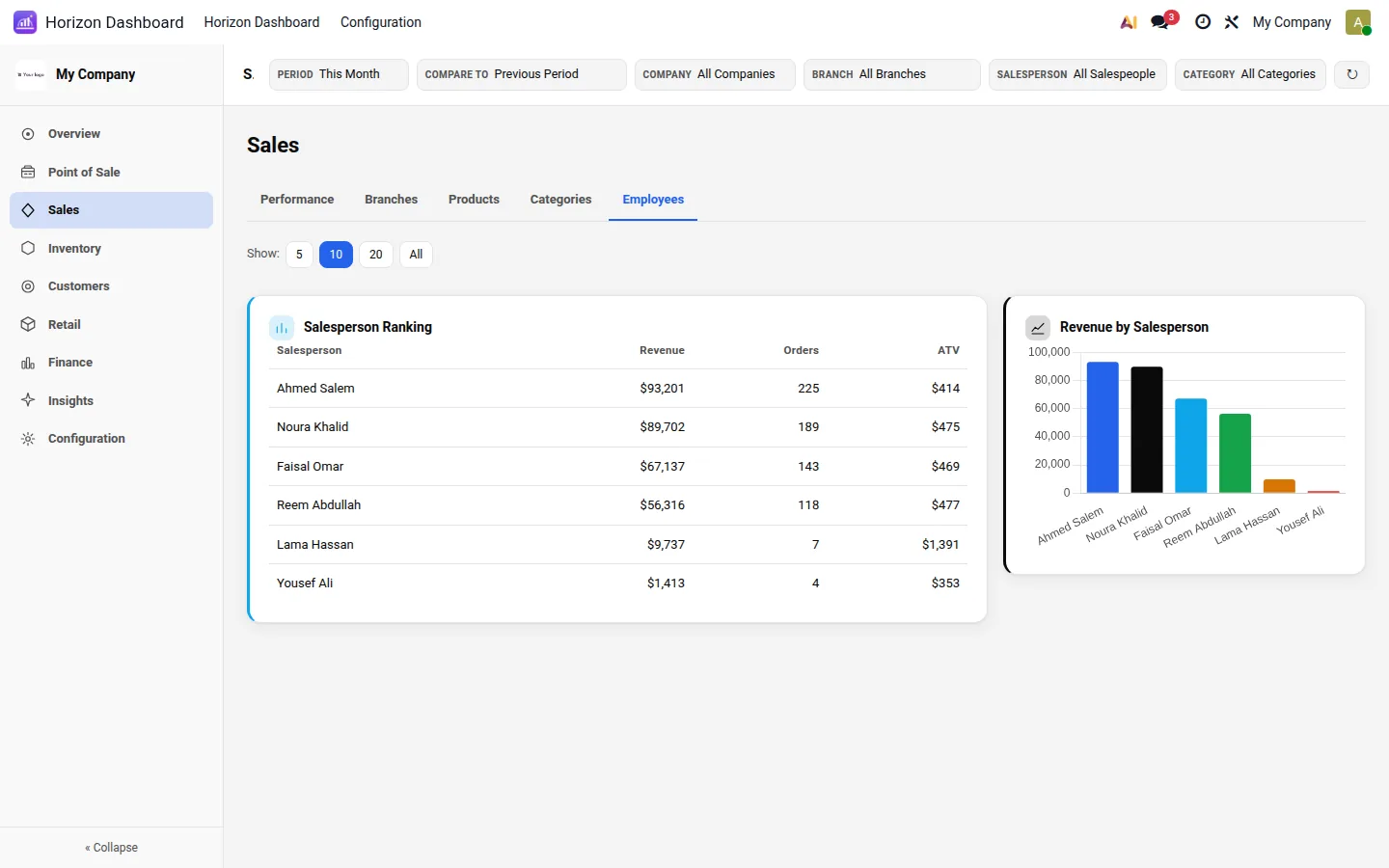
Task: Open the Category All Categories filter
Action: [x=1250, y=74]
